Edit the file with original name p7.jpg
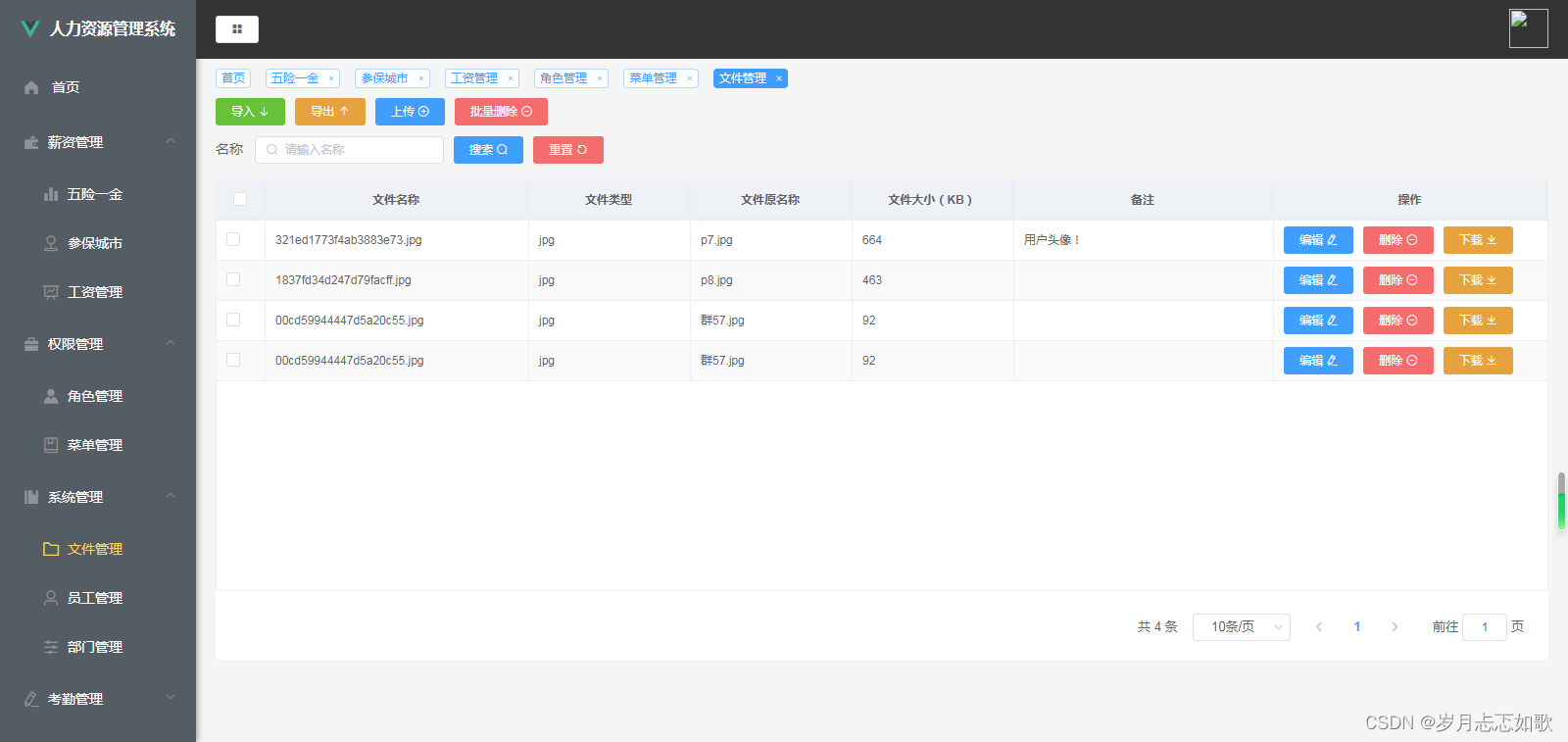 pyautogui.click(x=1318, y=240)
